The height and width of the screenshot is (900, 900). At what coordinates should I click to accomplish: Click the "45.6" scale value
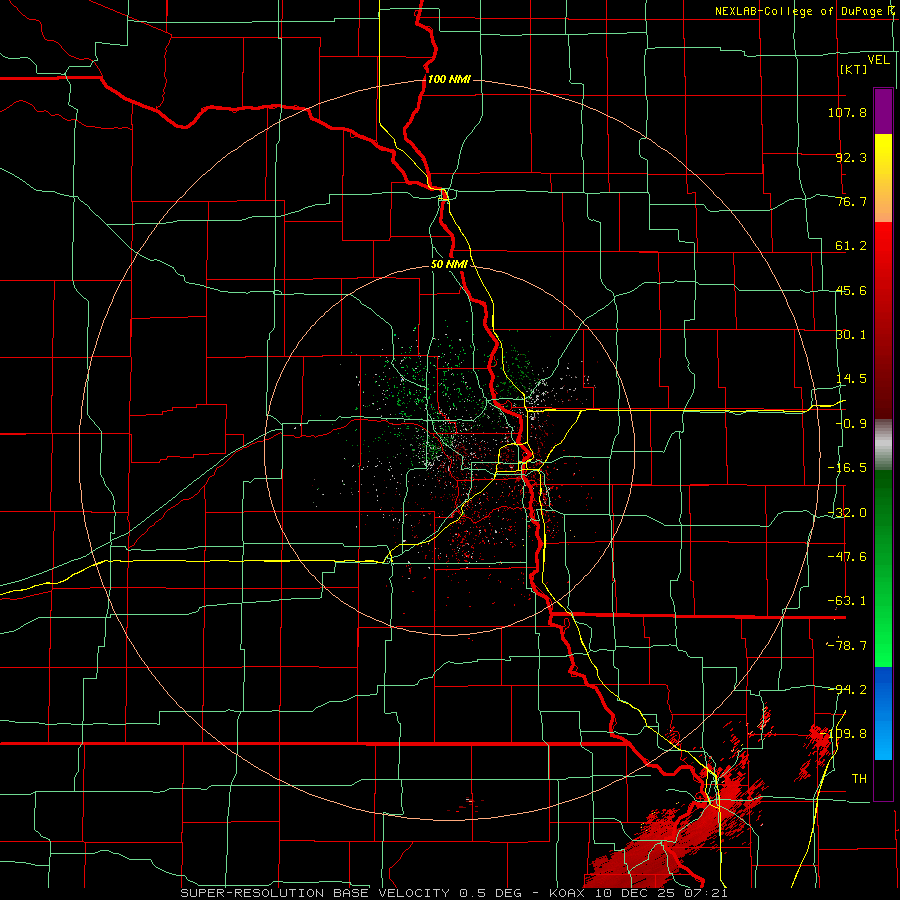point(851,290)
